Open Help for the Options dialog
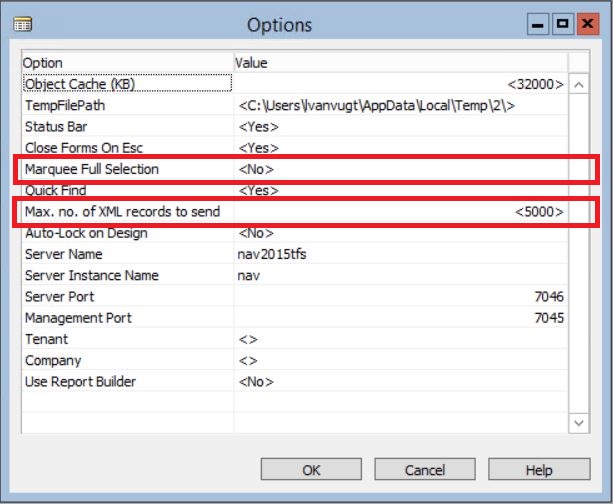Screen dimensions: 613x504 coord(539,469)
